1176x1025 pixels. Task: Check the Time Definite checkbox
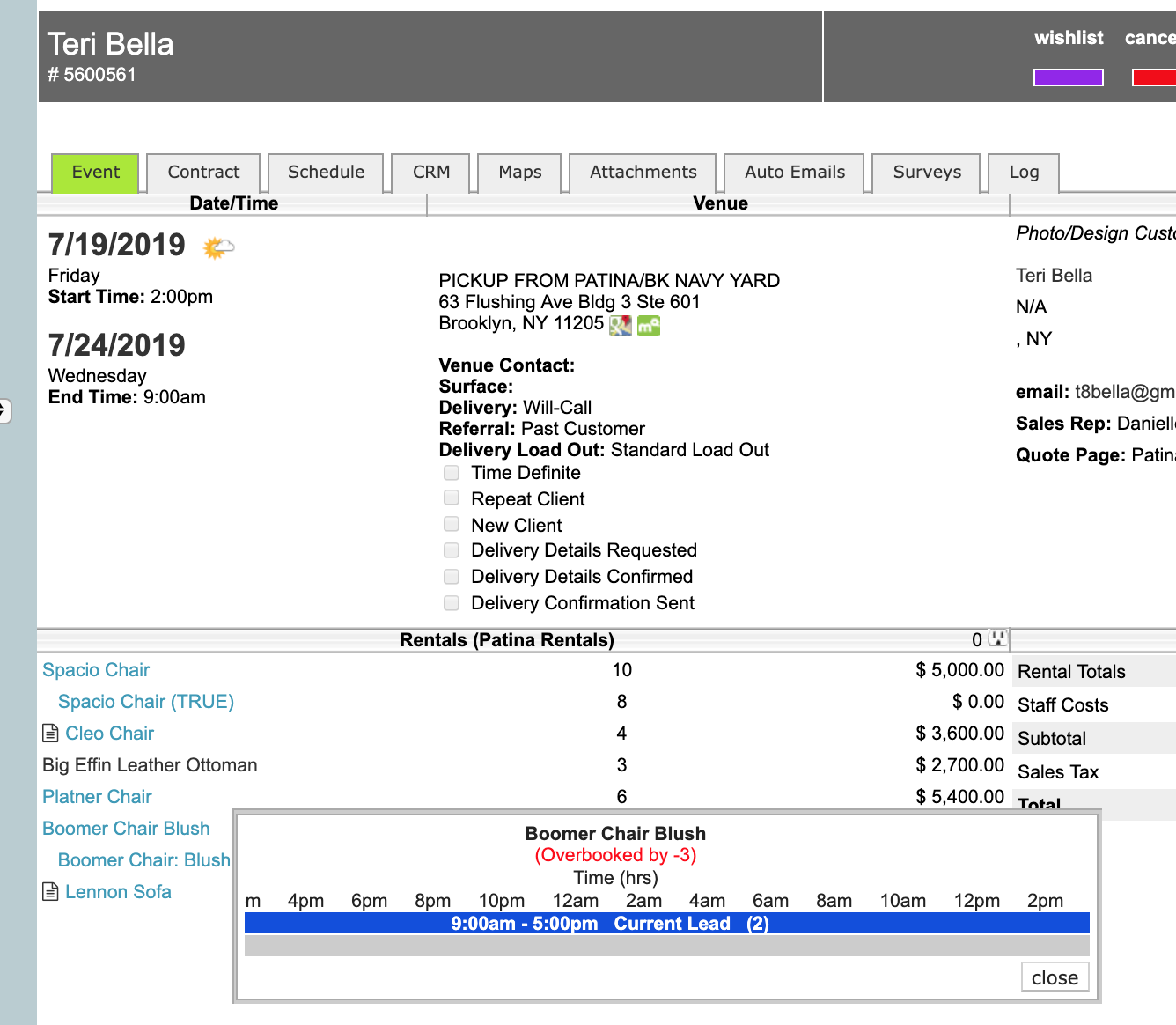[452, 473]
